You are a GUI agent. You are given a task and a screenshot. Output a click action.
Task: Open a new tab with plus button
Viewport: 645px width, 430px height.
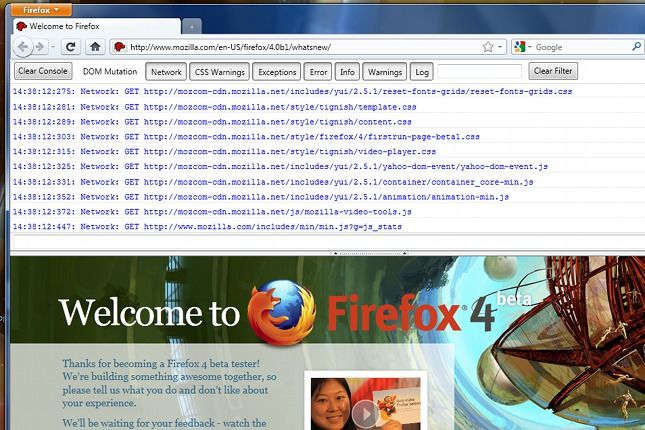pos(191,27)
